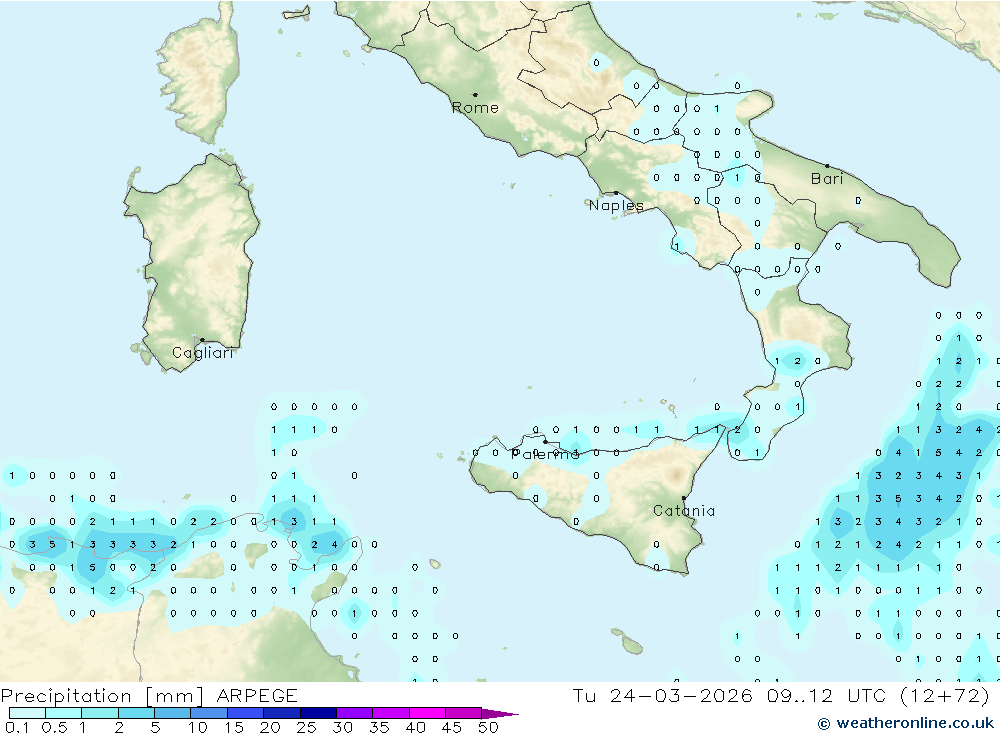This screenshot has height=733, width=1000.
Task: Click the '(12+72)' forecast run text
Action: [945, 695]
